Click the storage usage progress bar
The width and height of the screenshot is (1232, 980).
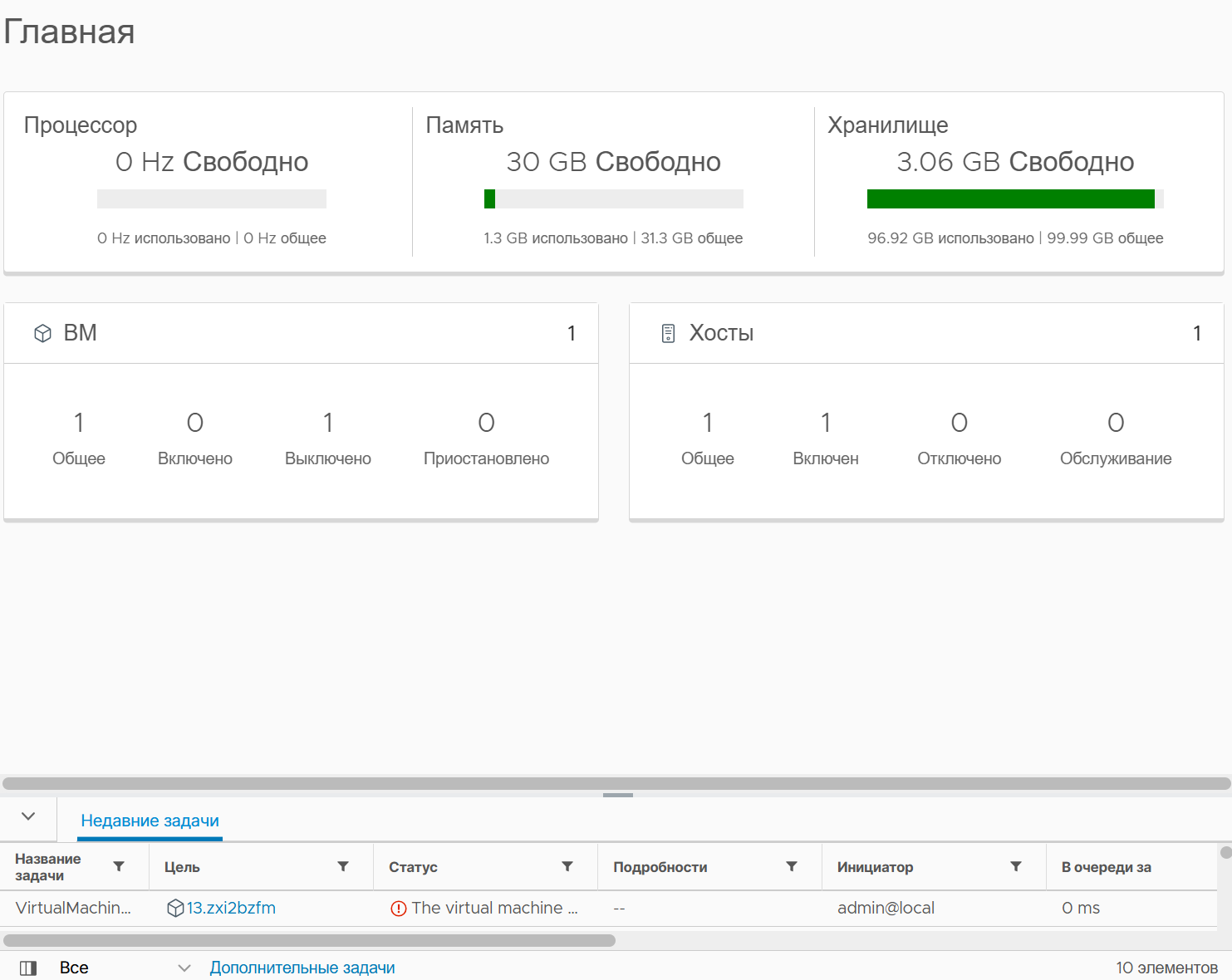[x=1015, y=198]
